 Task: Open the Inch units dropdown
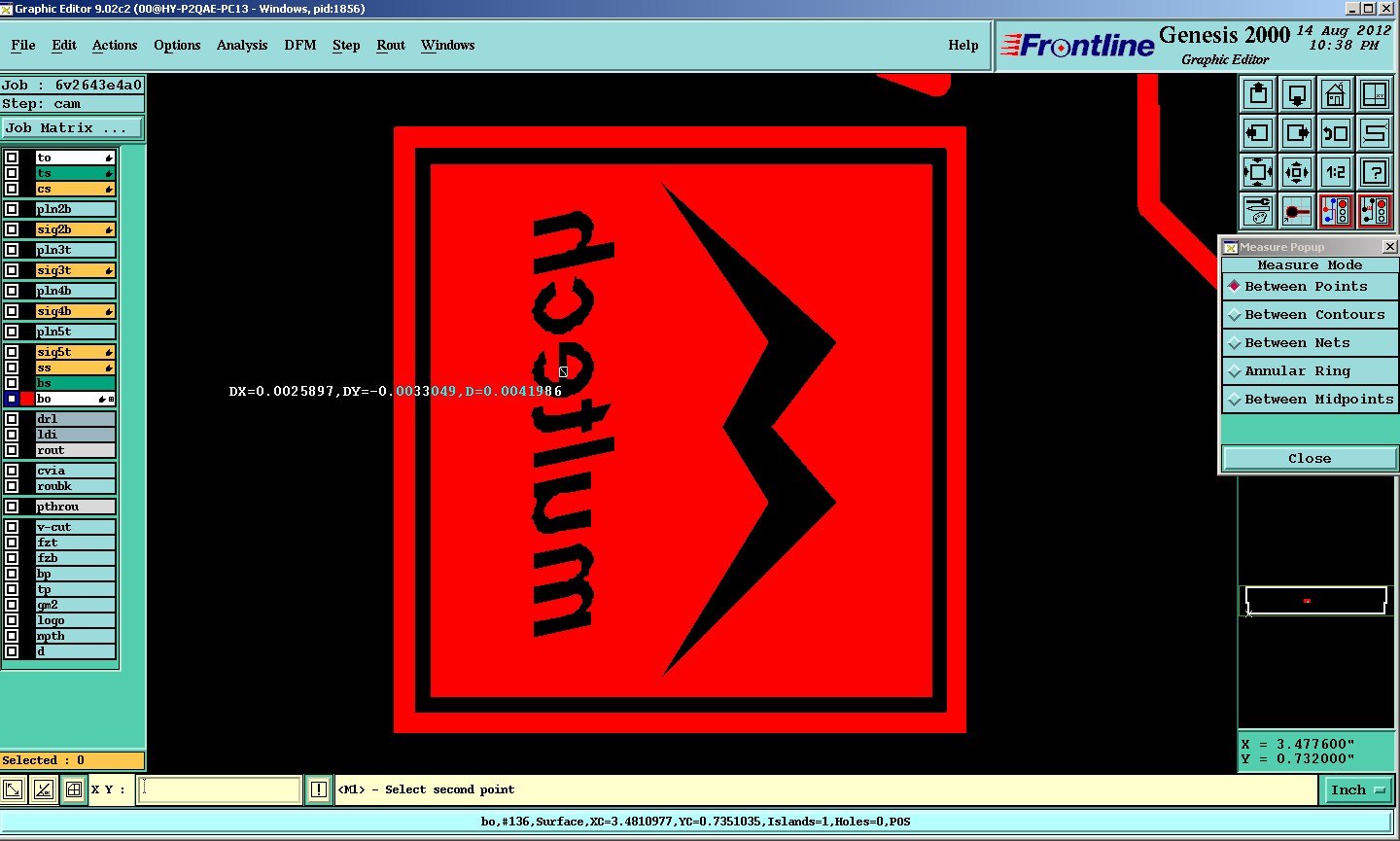pos(1358,789)
